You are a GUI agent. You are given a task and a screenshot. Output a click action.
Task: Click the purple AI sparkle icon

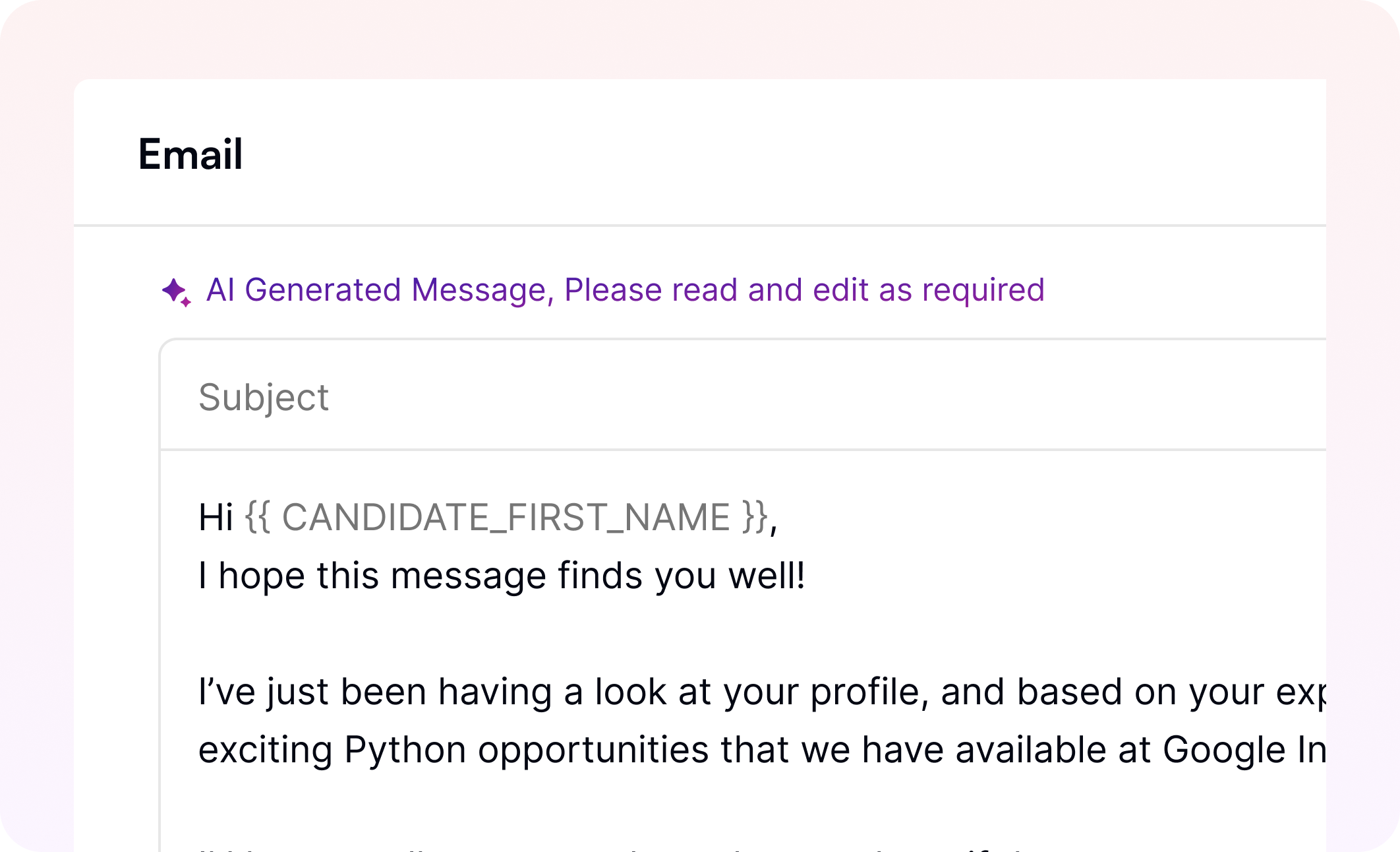click(x=176, y=291)
